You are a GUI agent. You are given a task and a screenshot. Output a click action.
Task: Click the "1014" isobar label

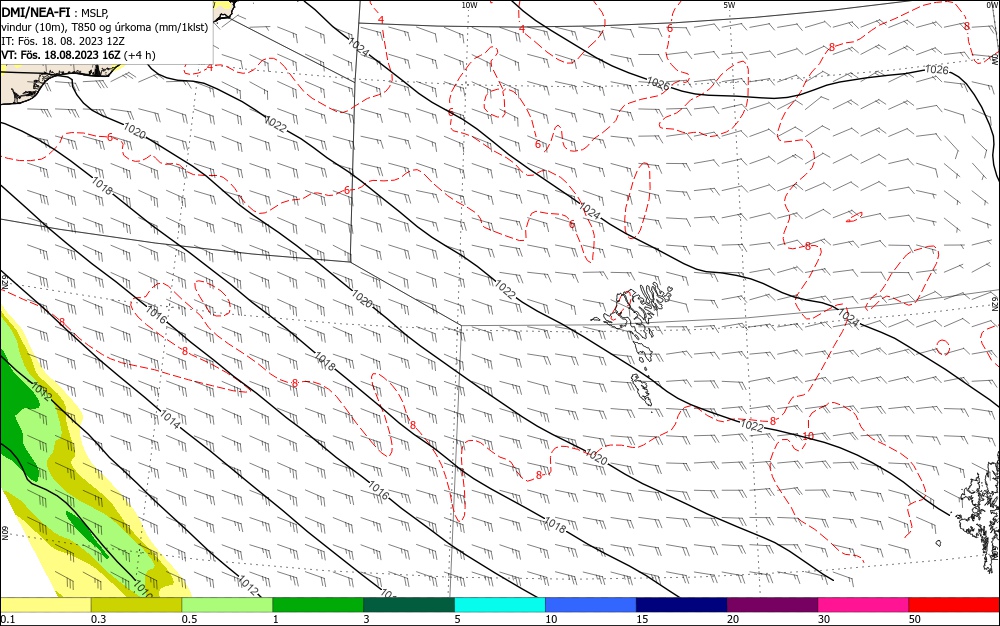coord(170,419)
